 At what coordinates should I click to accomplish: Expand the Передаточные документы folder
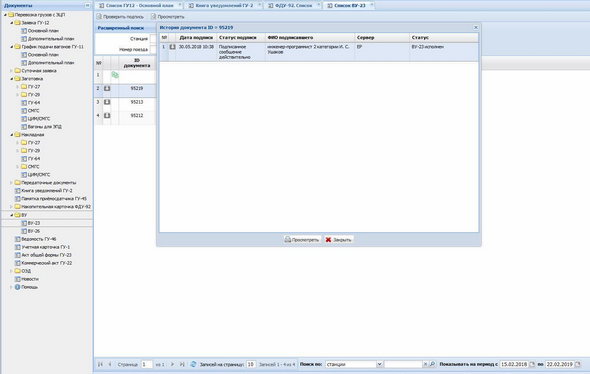coord(11,183)
